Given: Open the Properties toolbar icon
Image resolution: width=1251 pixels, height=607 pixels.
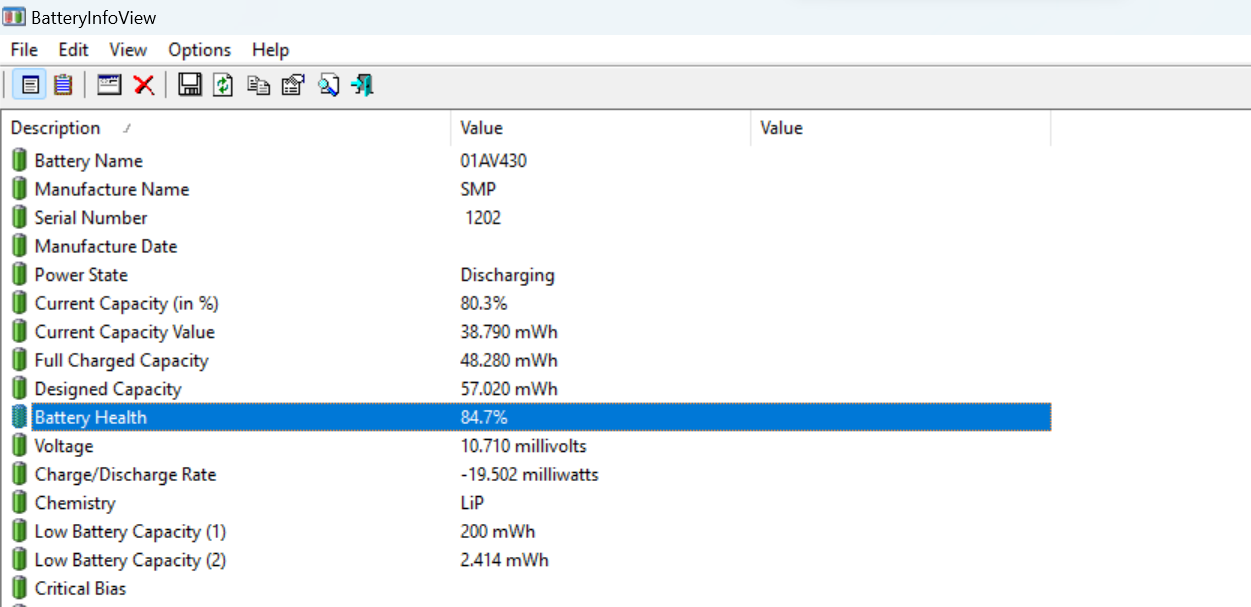Looking at the screenshot, I should pos(293,85).
